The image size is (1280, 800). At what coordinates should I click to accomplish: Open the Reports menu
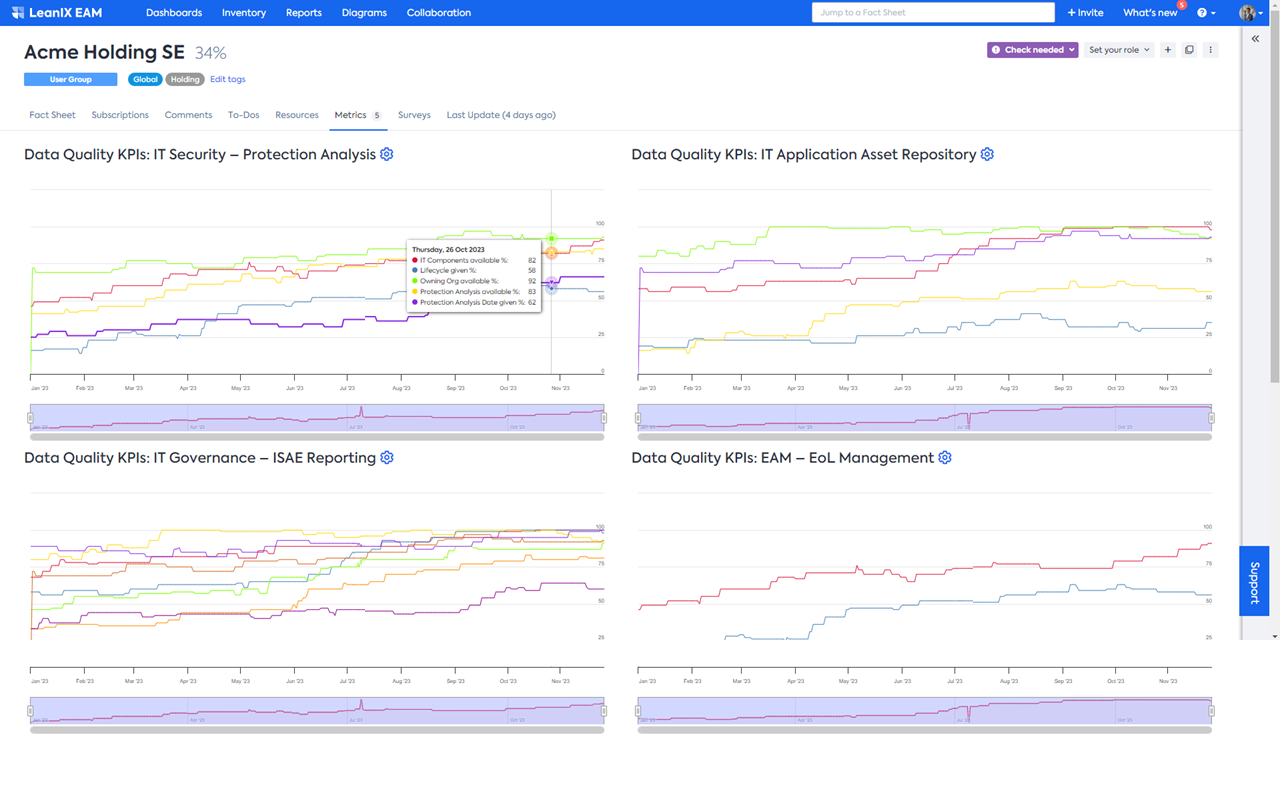point(304,13)
